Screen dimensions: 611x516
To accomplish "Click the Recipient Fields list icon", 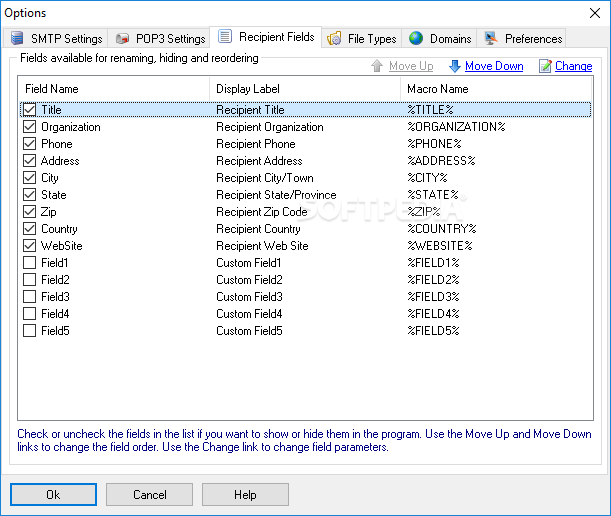I will 225,36.
